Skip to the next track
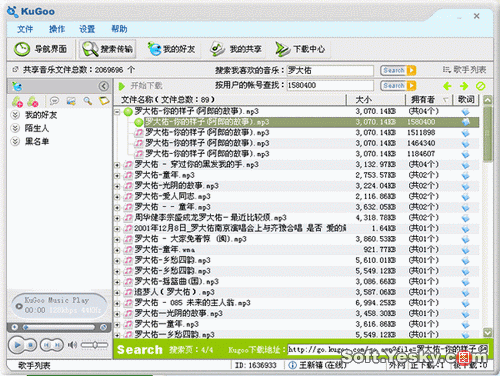This screenshot has height=376, width=500. (x=58, y=345)
